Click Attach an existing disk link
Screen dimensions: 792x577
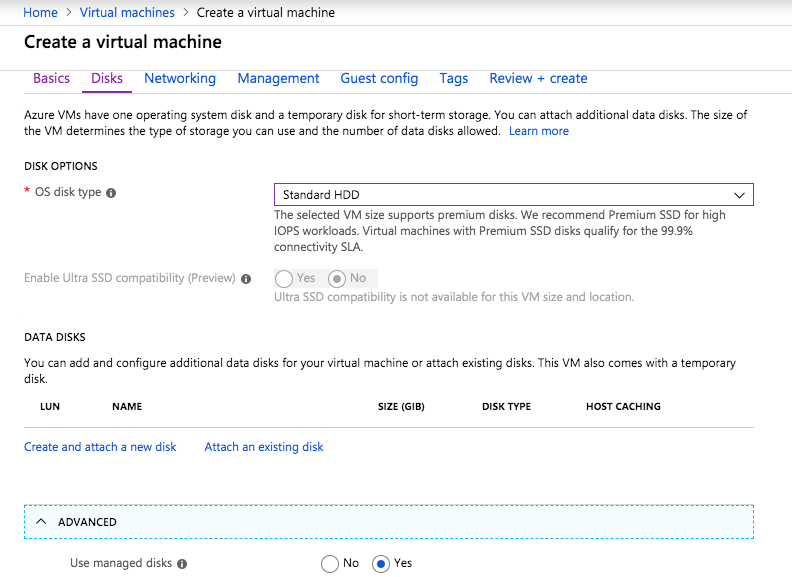[264, 447]
